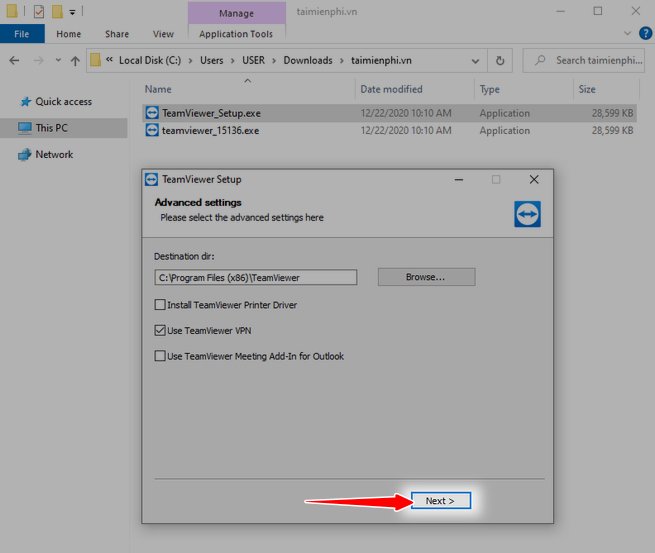This screenshot has height=553, width=655.
Task: Click the TeamViewer Setup title bar icon
Action: pos(151,180)
